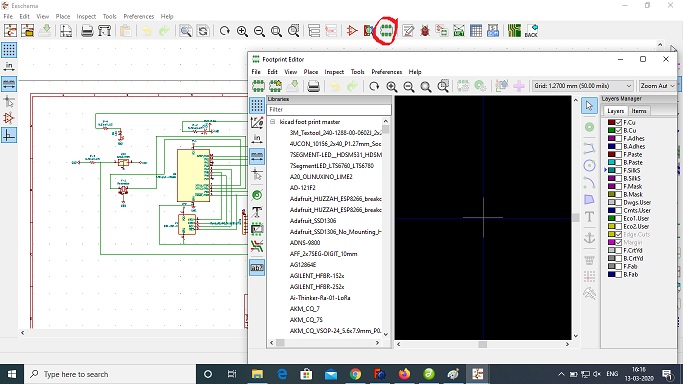
Task: Open symbol fields table icon in Eeschema
Action: (x=476, y=30)
